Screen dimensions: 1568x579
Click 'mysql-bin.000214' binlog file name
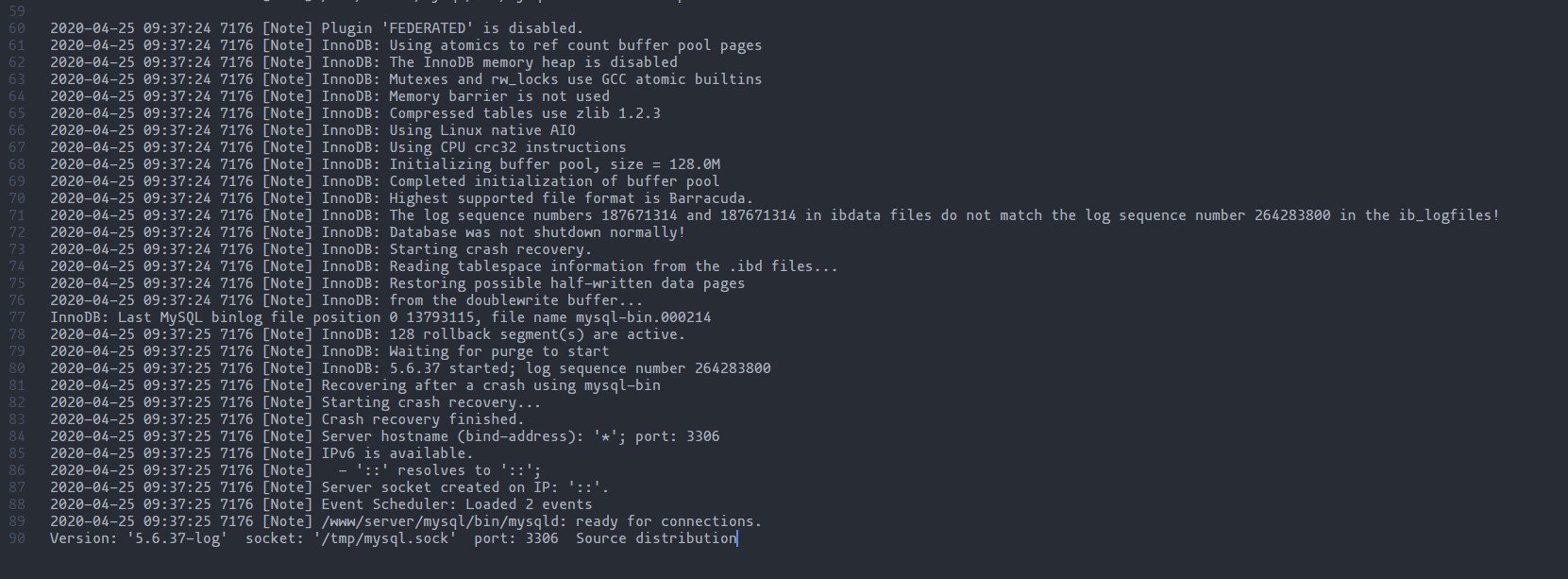pos(644,317)
